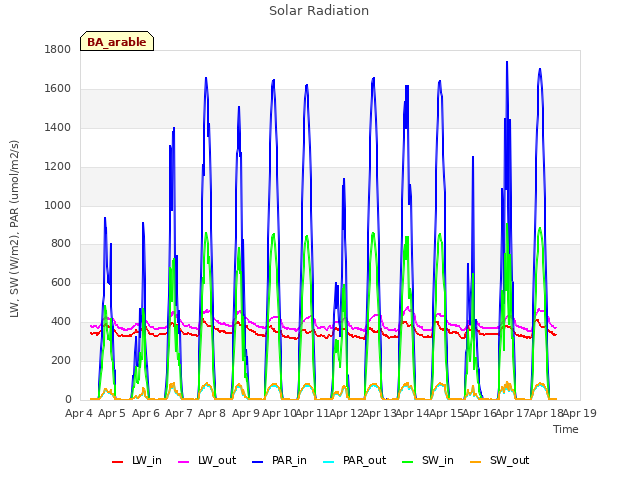Click the 1200 y-axis tick label

click(x=58, y=167)
